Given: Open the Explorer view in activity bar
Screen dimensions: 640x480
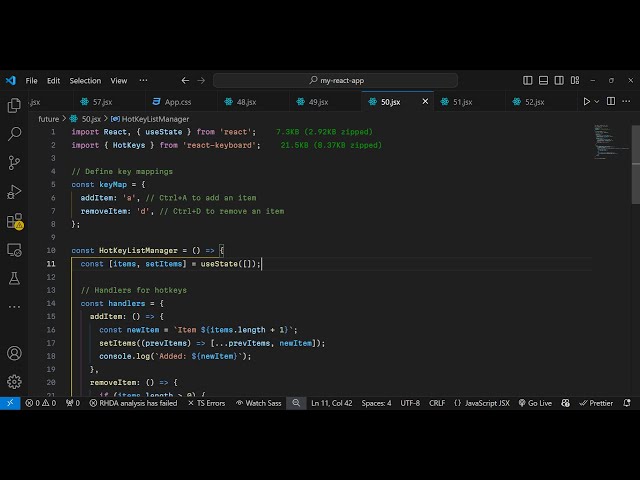Looking at the screenshot, I should click(x=14, y=105).
